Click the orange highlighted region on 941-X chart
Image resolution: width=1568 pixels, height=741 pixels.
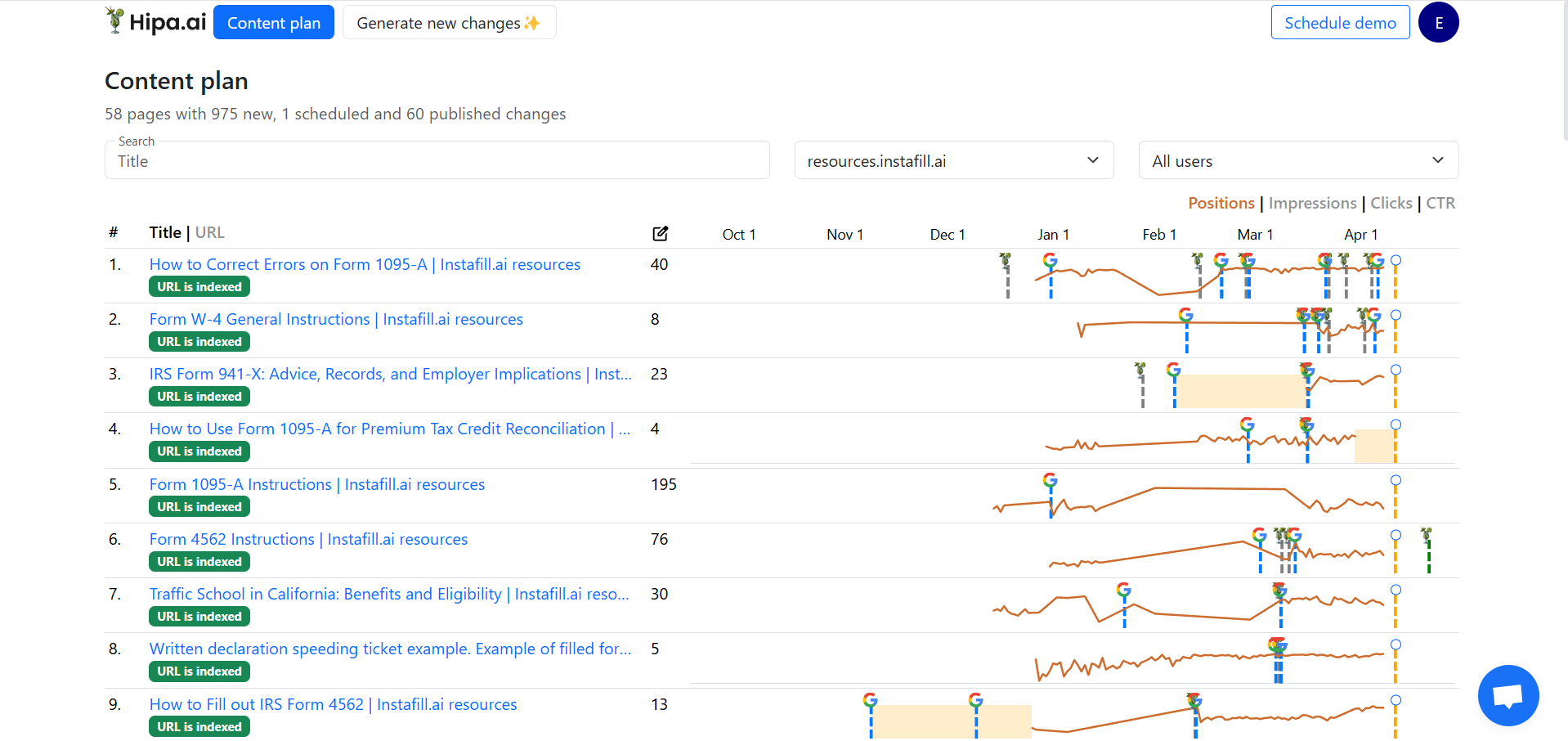point(1240,391)
